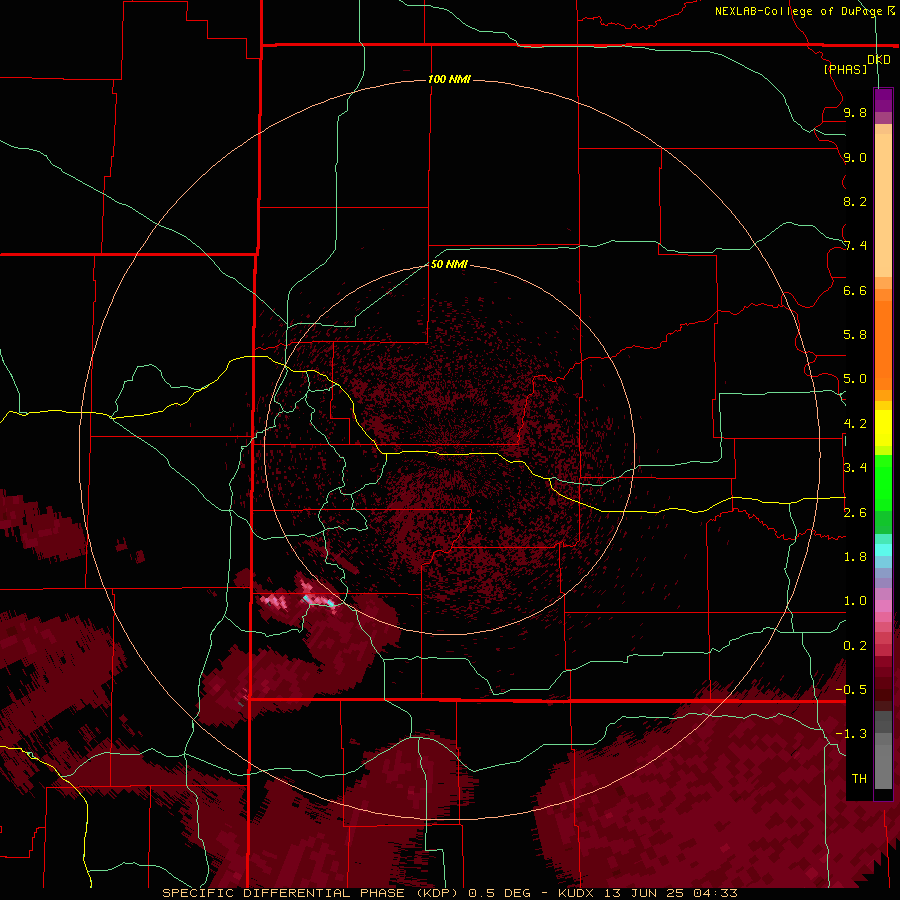The image size is (900, 900).
Task: Click the cyan segment of the color bar
Action: [883, 550]
